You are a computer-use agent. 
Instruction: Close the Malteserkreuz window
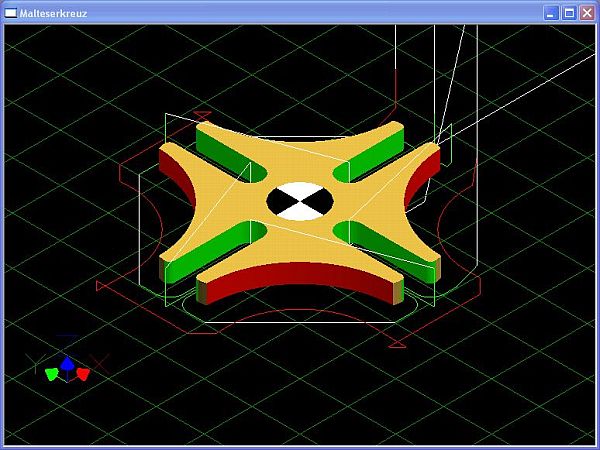click(587, 13)
